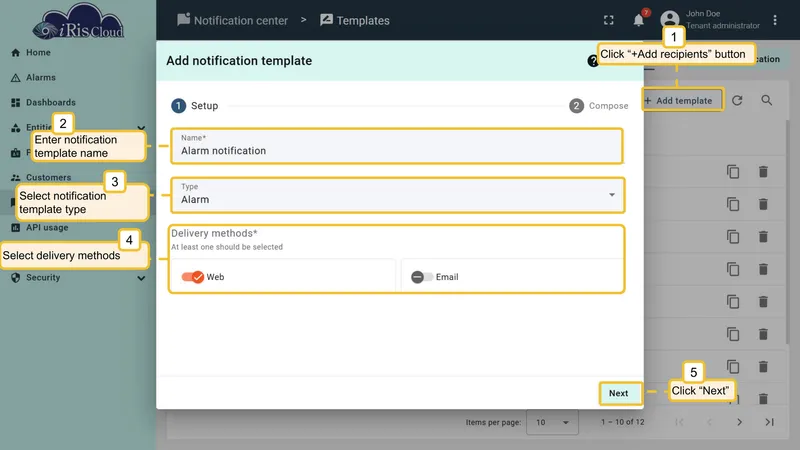Image resolution: width=800 pixels, height=450 pixels.
Task: Open the three-dot more options menu
Action: (775, 20)
